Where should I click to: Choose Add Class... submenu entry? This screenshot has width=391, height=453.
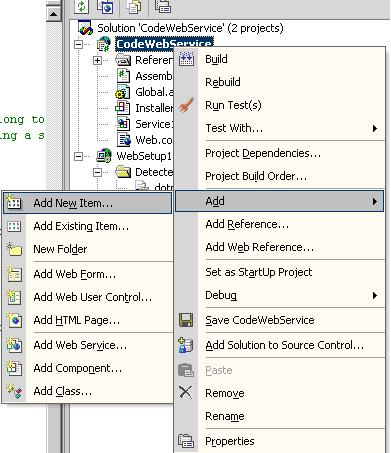pos(87,391)
